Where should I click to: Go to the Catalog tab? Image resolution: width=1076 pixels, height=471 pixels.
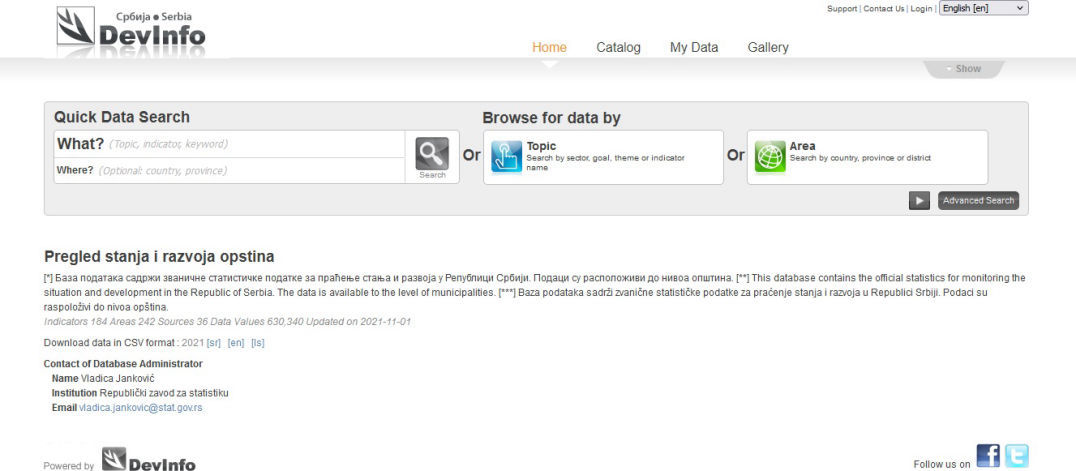618,47
